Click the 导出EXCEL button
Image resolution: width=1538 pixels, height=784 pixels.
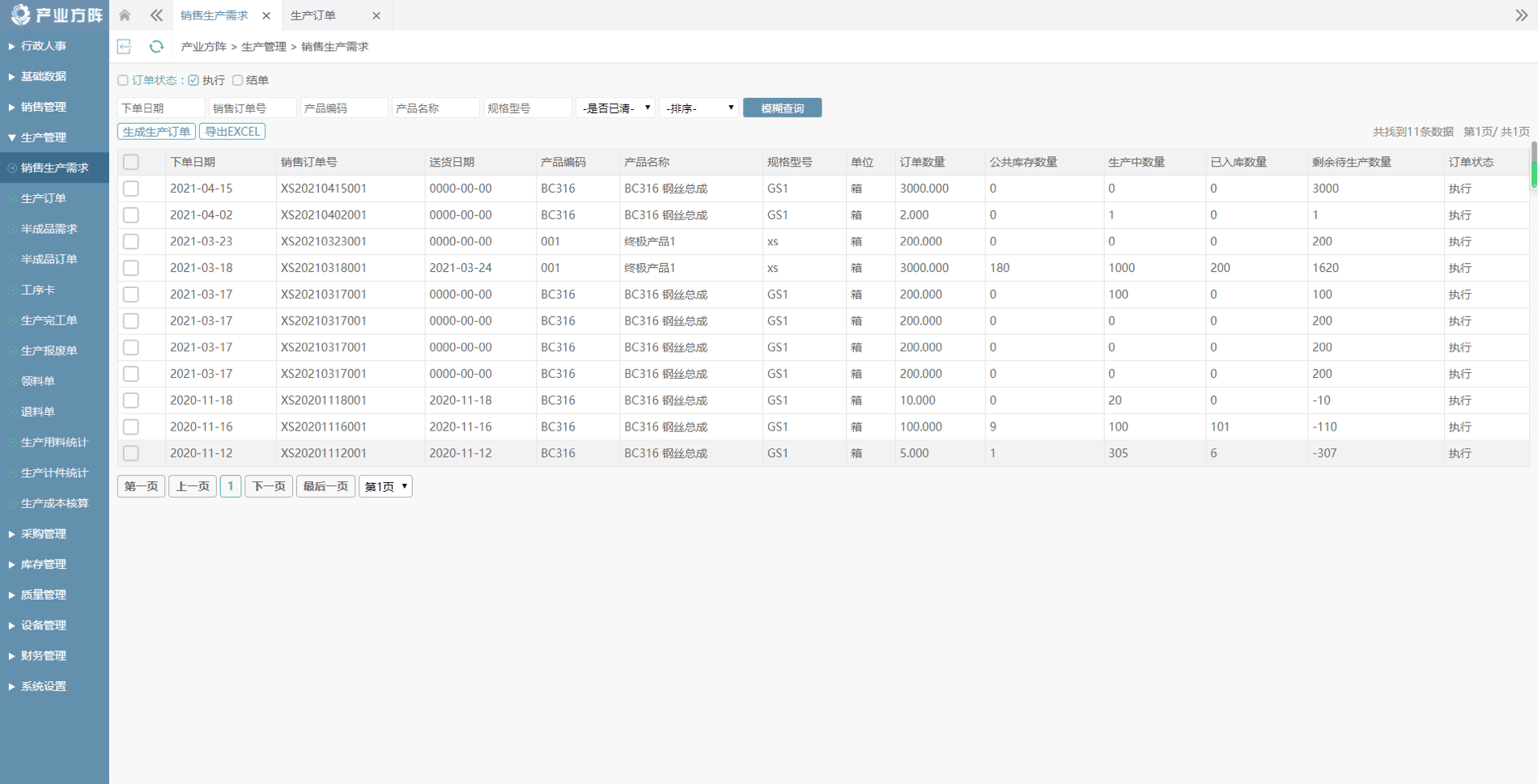[x=232, y=131]
